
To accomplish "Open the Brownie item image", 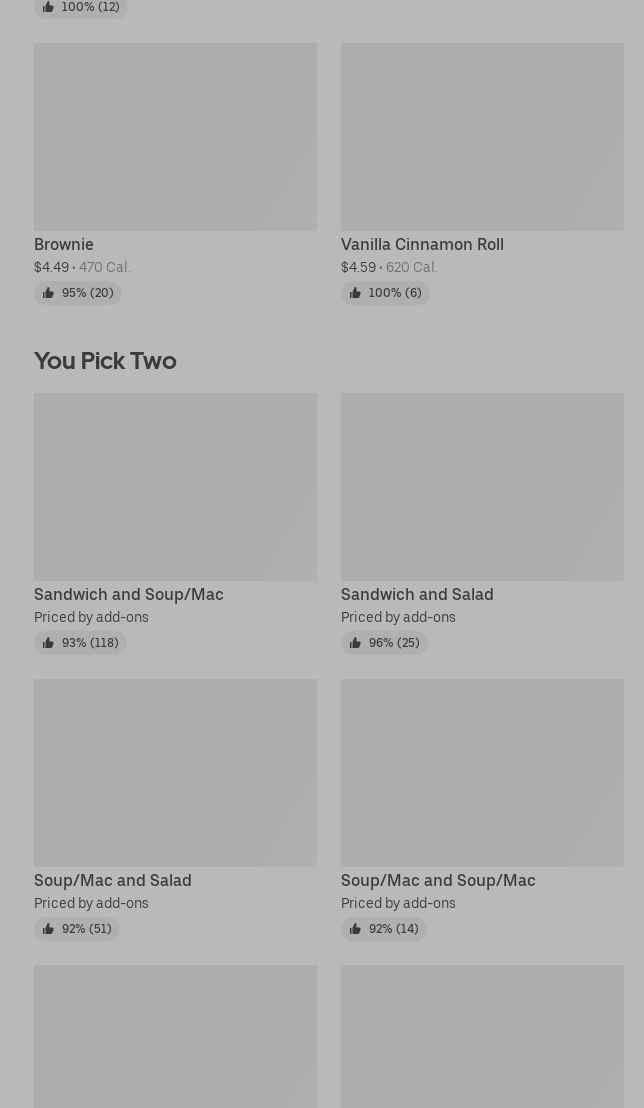I will pos(175,137).
